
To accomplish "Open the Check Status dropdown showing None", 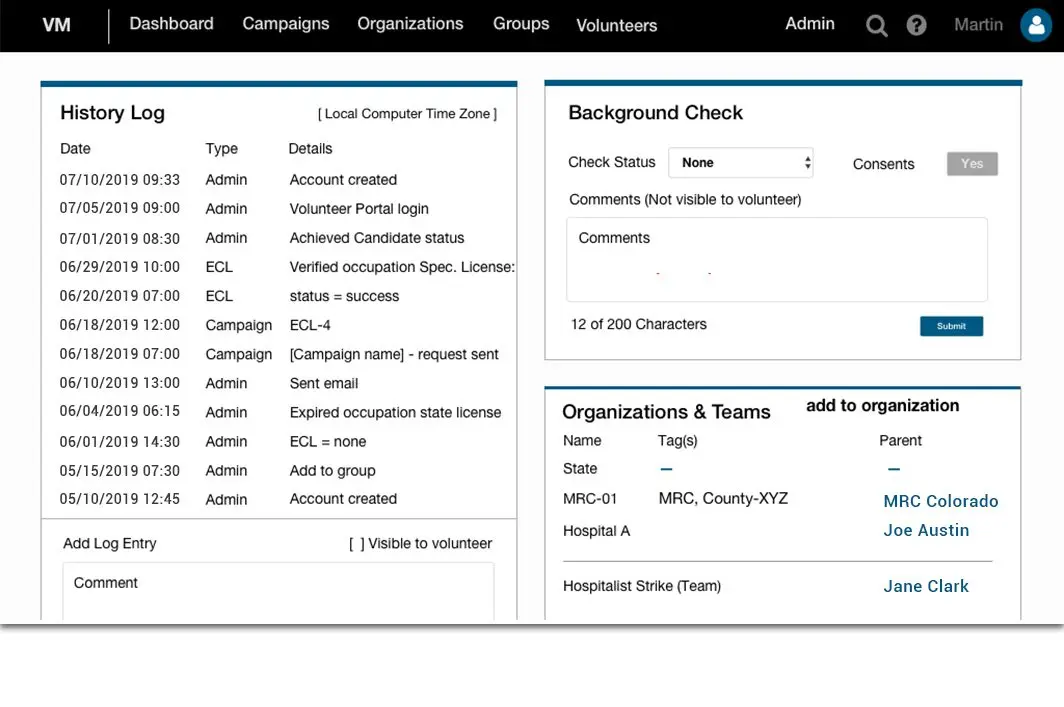I will click(x=741, y=163).
